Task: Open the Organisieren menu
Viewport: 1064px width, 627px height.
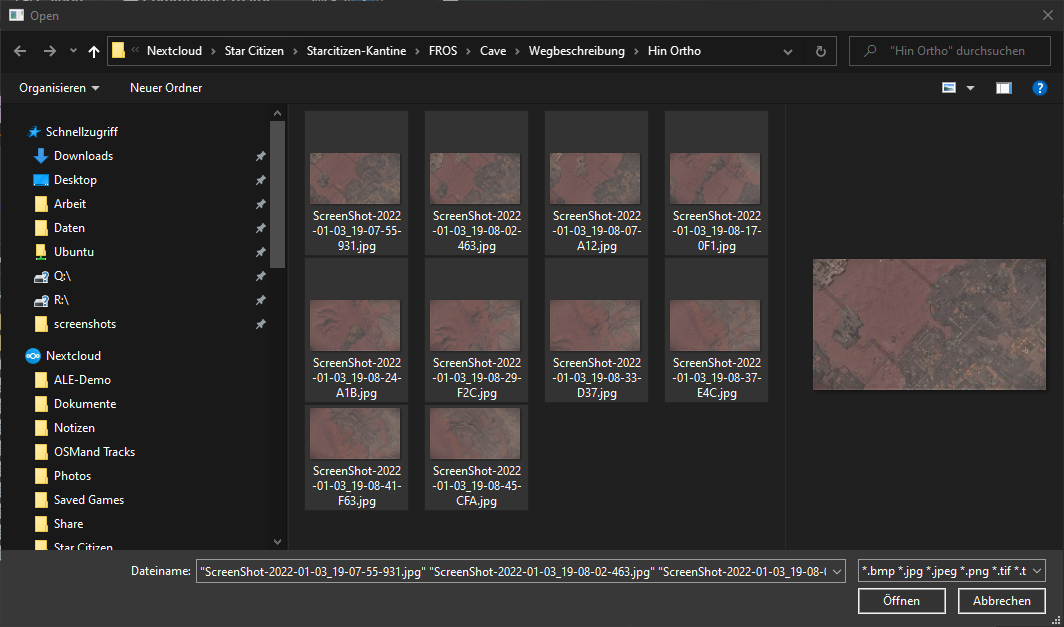Action: pos(59,88)
